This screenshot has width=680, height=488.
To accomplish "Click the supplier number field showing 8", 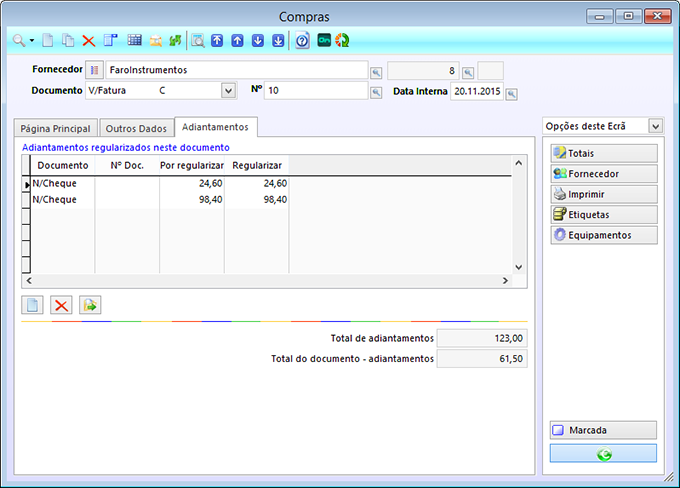I will tap(423, 70).
